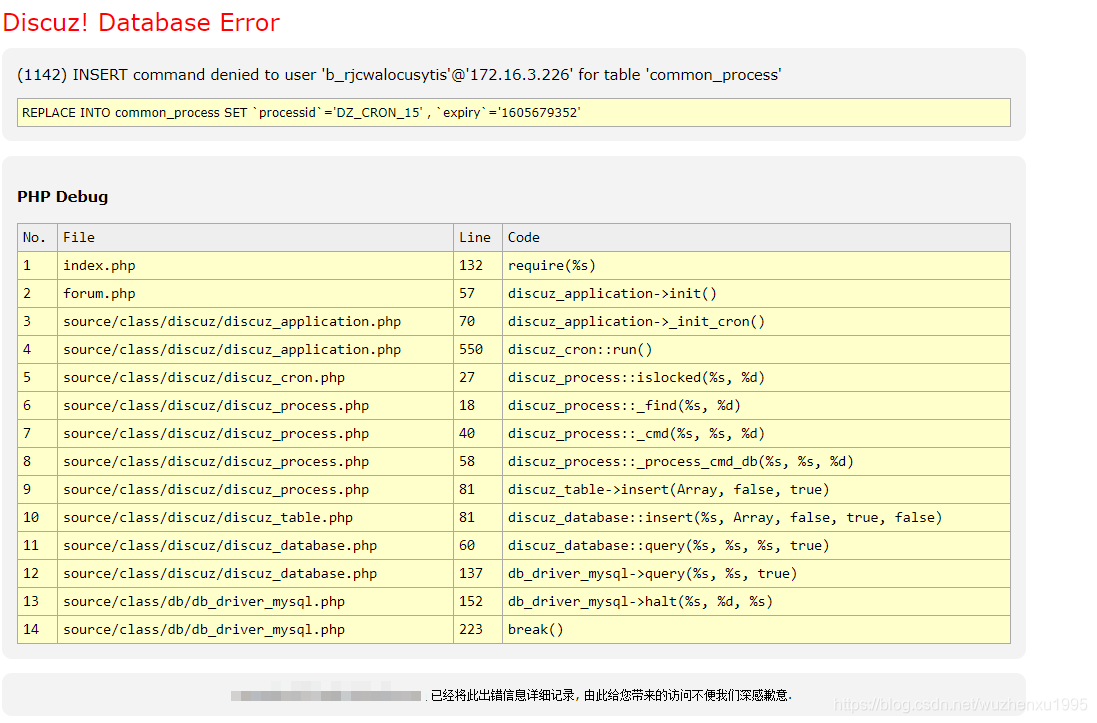Image resolution: width=1097 pixels, height=723 pixels.
Task: Click discuz_process::islocked code cell
Action: (x=756, y=378)
